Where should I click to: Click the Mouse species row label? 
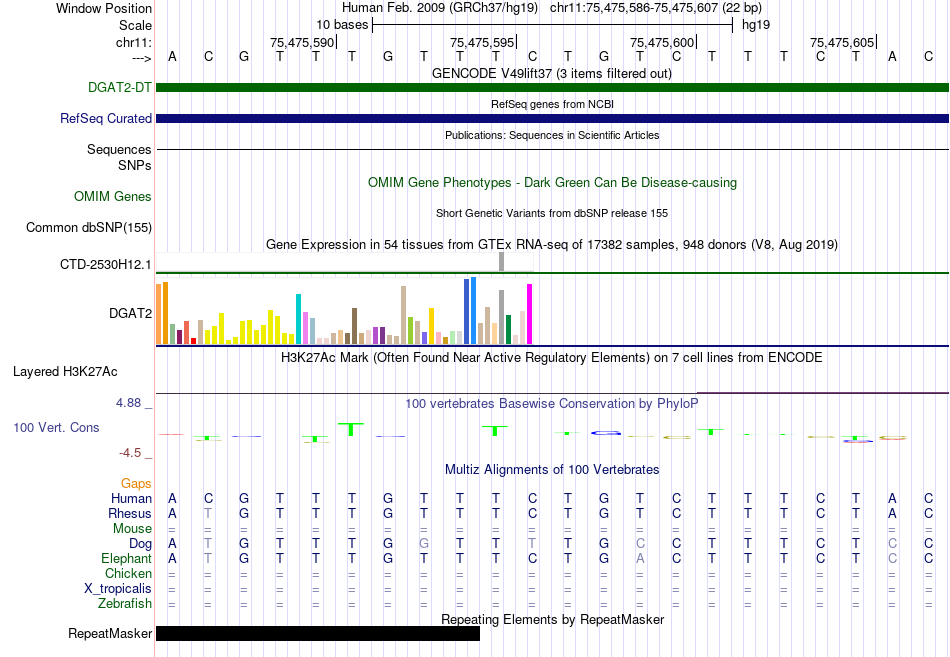[x=132, y=529]
